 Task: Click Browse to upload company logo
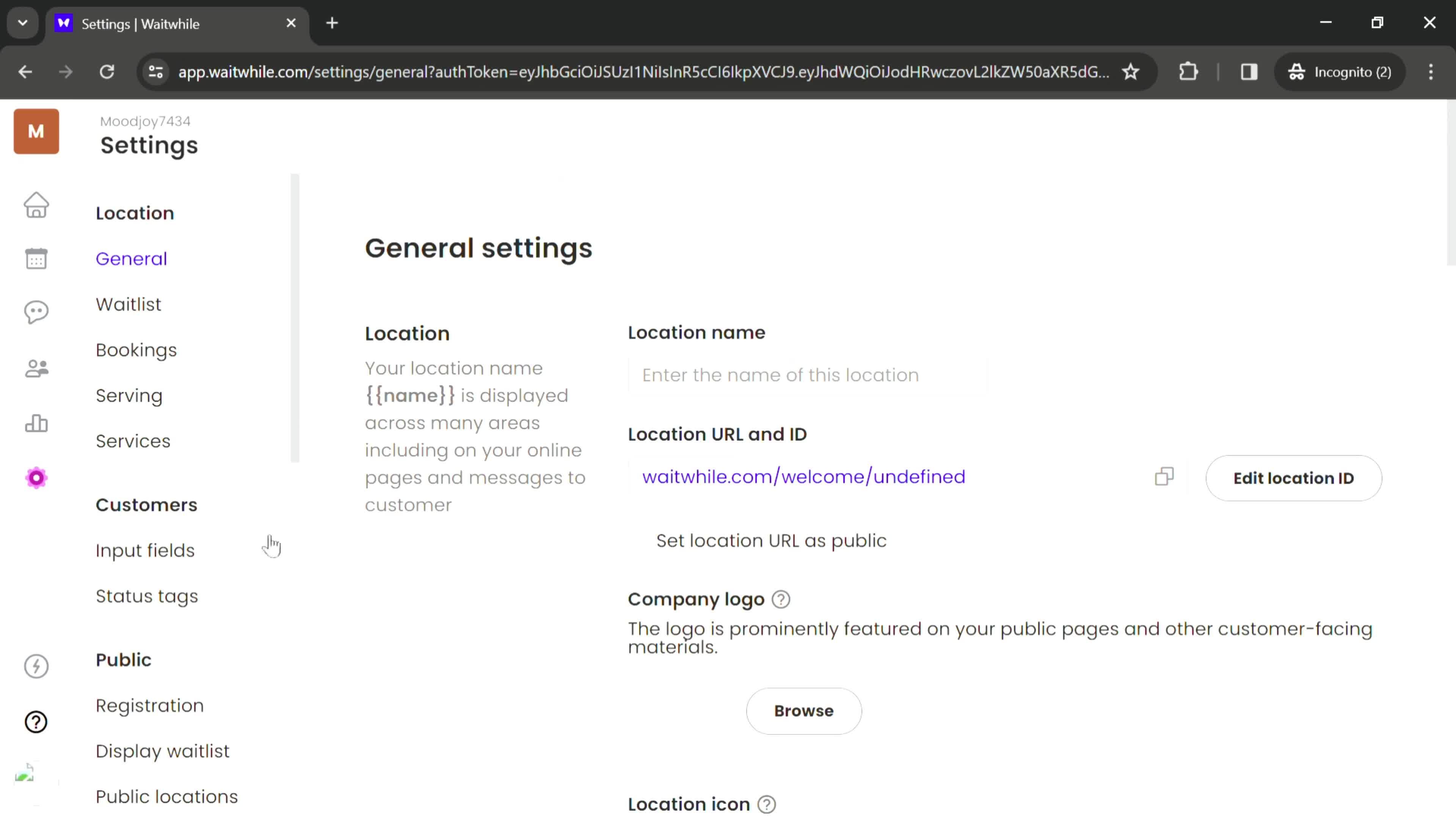tap(804, 711)
